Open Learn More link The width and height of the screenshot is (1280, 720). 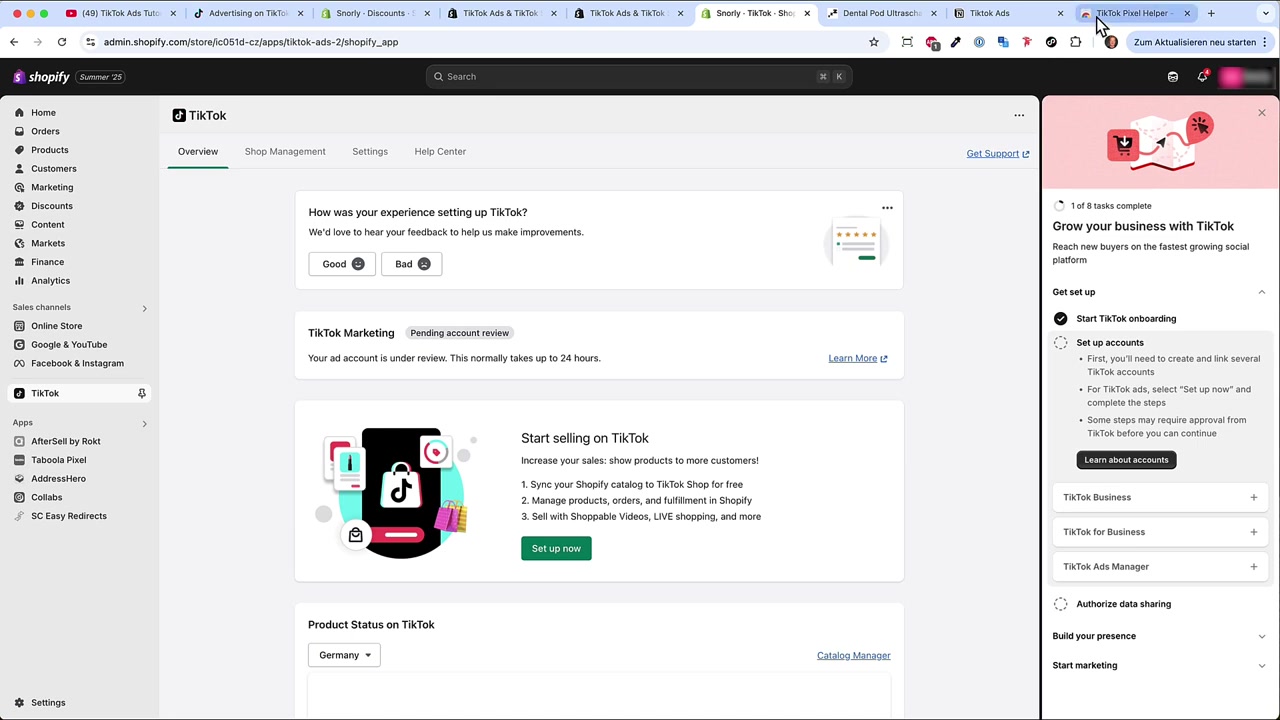857,358
